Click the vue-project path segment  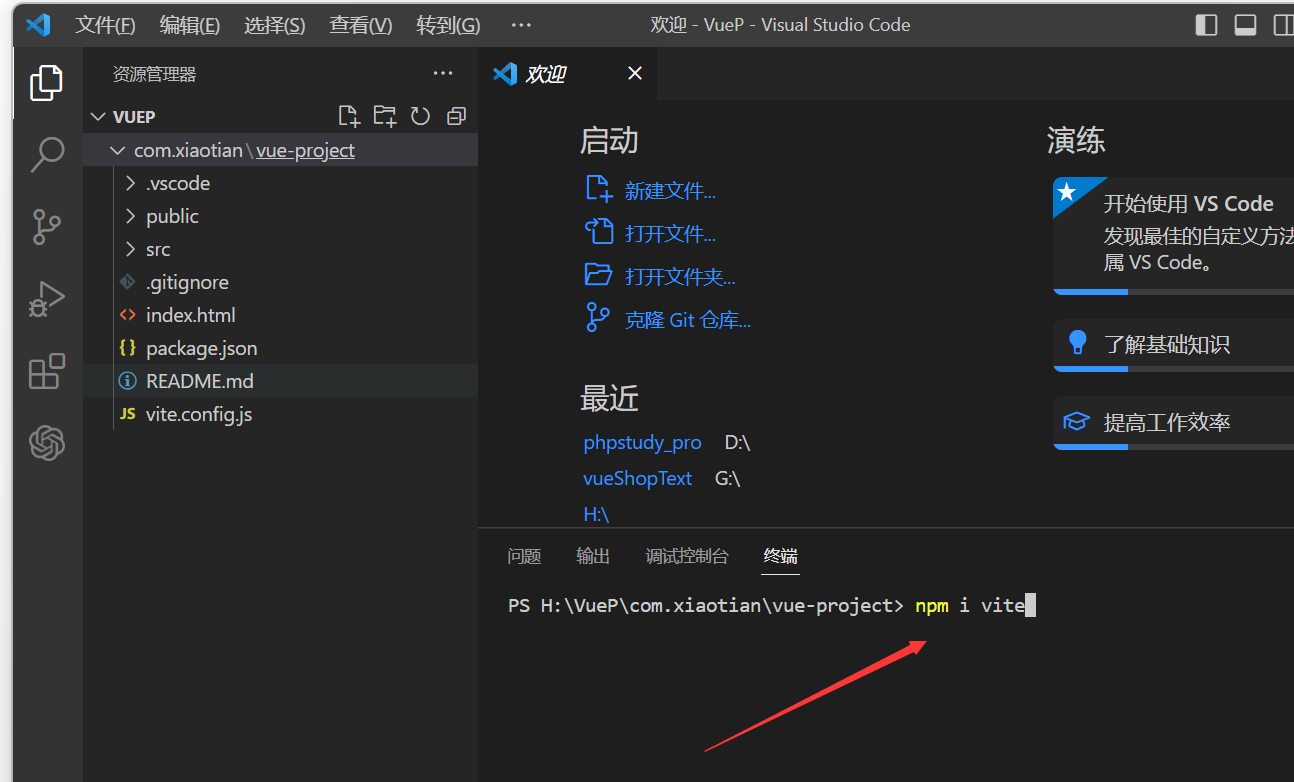(305, 150)
